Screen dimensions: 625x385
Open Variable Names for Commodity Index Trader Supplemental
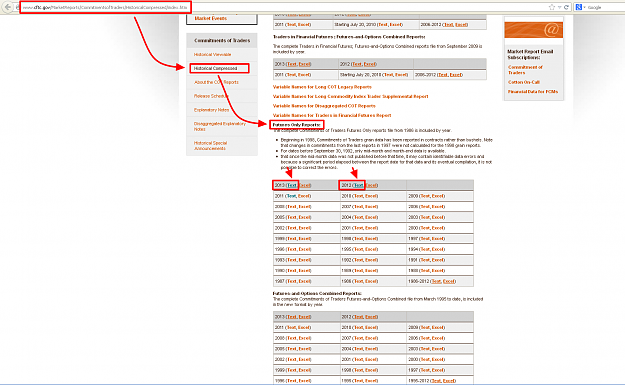point(350,96)
